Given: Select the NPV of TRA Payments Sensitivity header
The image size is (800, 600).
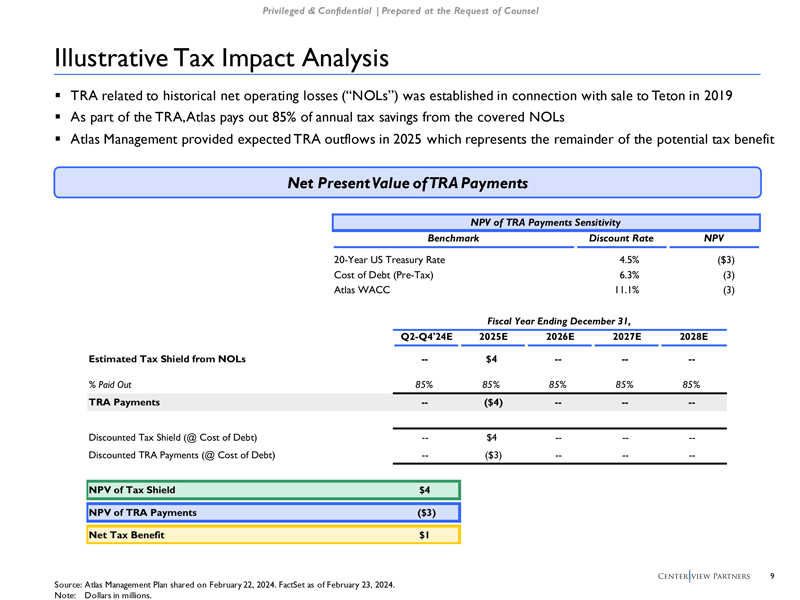Looking at the screenshot, I should point(546,221).
